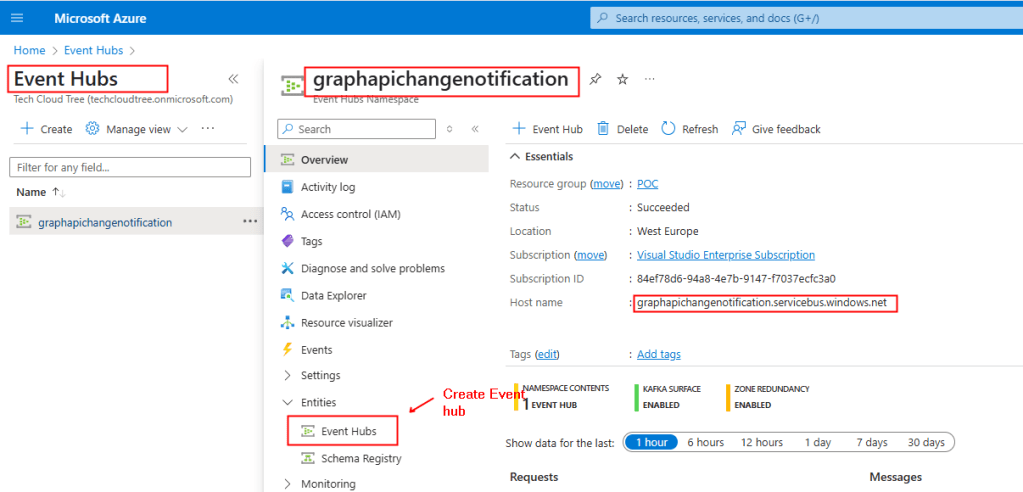Pin graphapichangenotification to dashboard
The width and height of the screenshot is (1023, 492).
tap(596, 79)
